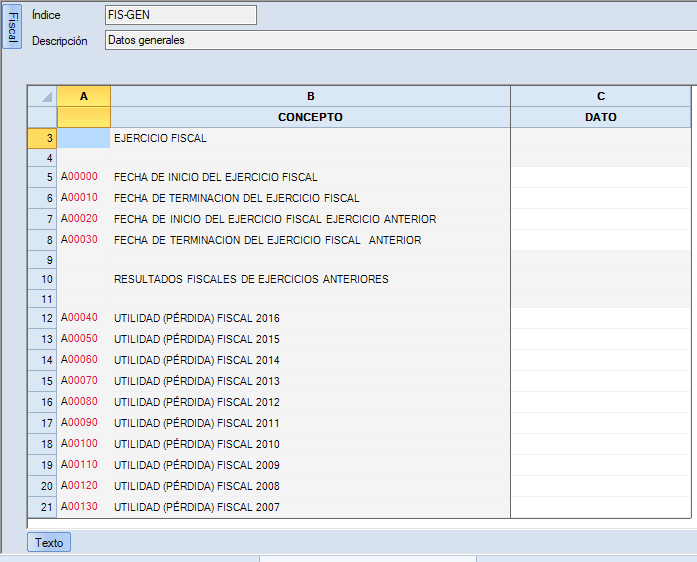The height and width of the screenshot is (562, 697).
Task: Click the select-all corner triangle of grid
Action: pos(42,96)
